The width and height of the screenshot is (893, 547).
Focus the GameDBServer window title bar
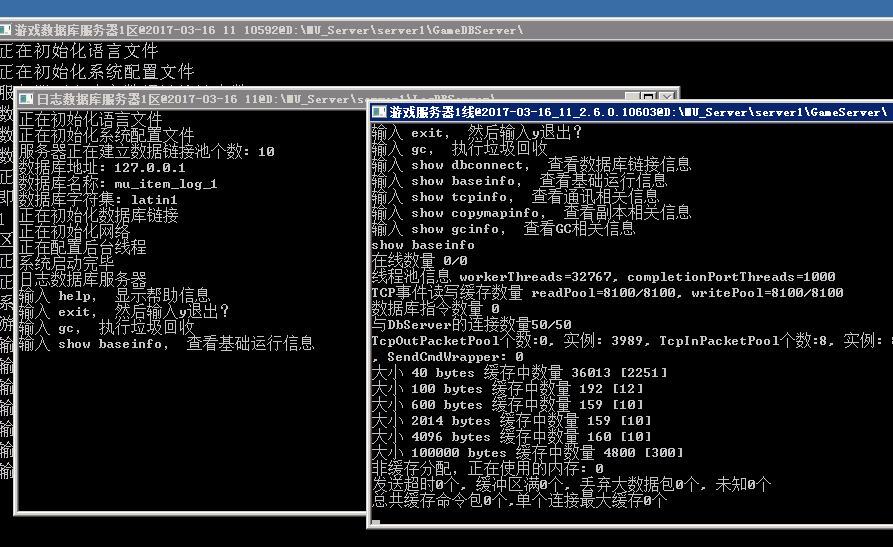pyautogui.click(x=300, y=30)
